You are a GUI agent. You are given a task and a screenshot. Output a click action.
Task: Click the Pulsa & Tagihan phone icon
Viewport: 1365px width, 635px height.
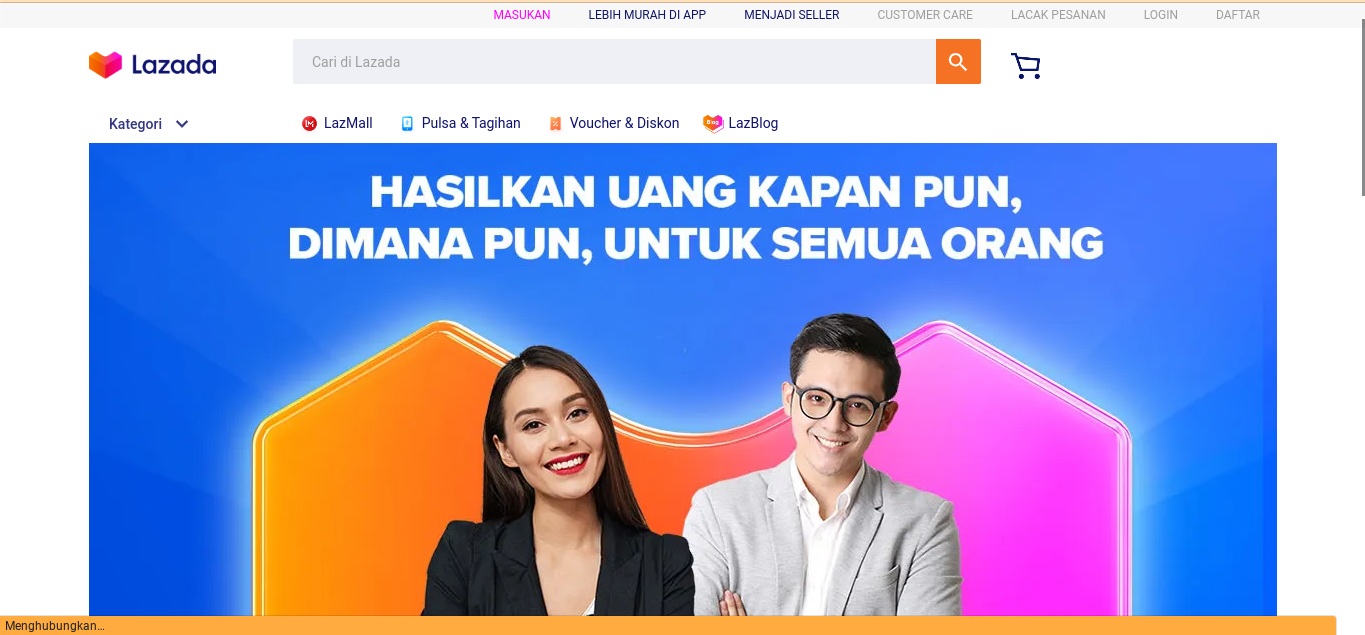tap(407, 124)
